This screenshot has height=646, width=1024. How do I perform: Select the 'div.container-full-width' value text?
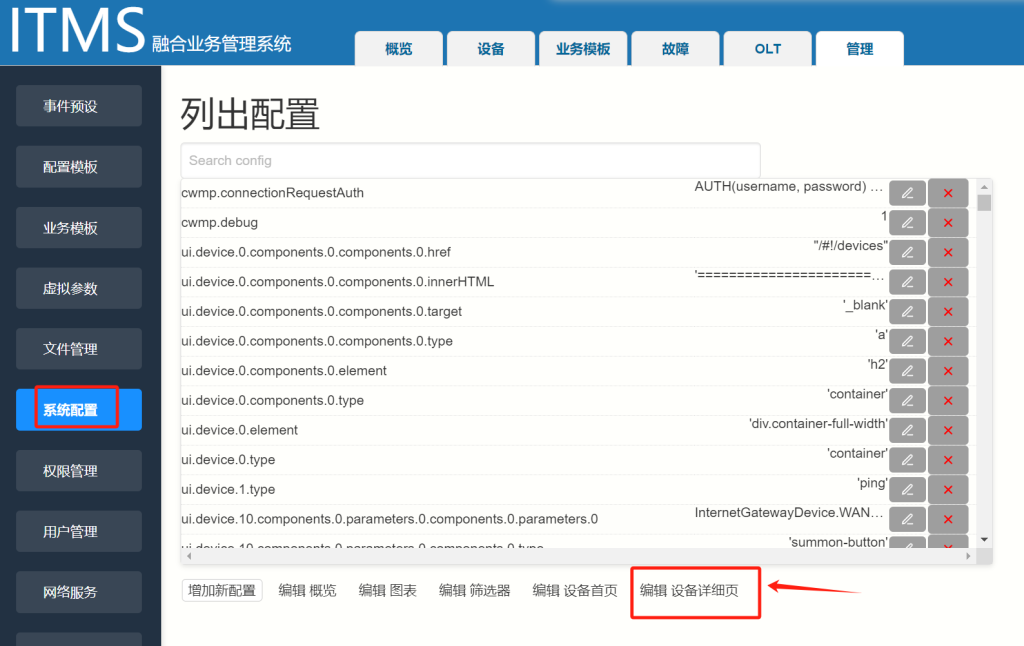818,424
